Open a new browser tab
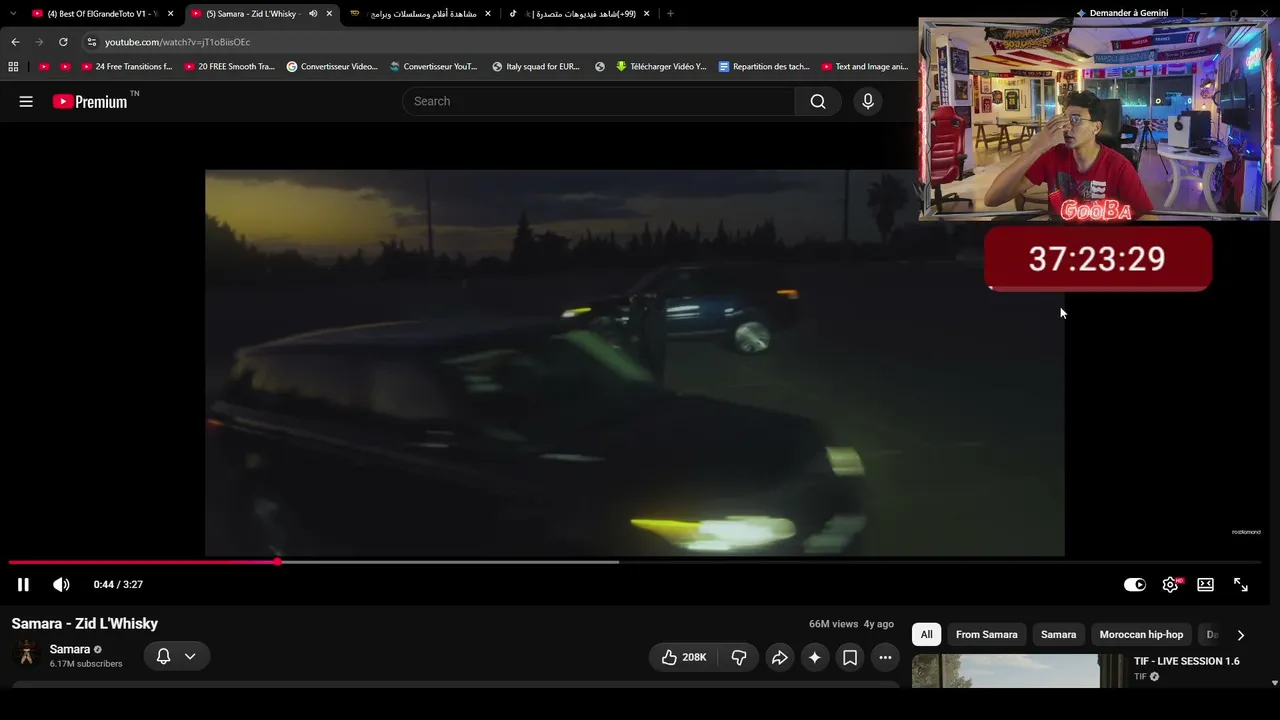Screen dimensions: 1280x720 670,14
